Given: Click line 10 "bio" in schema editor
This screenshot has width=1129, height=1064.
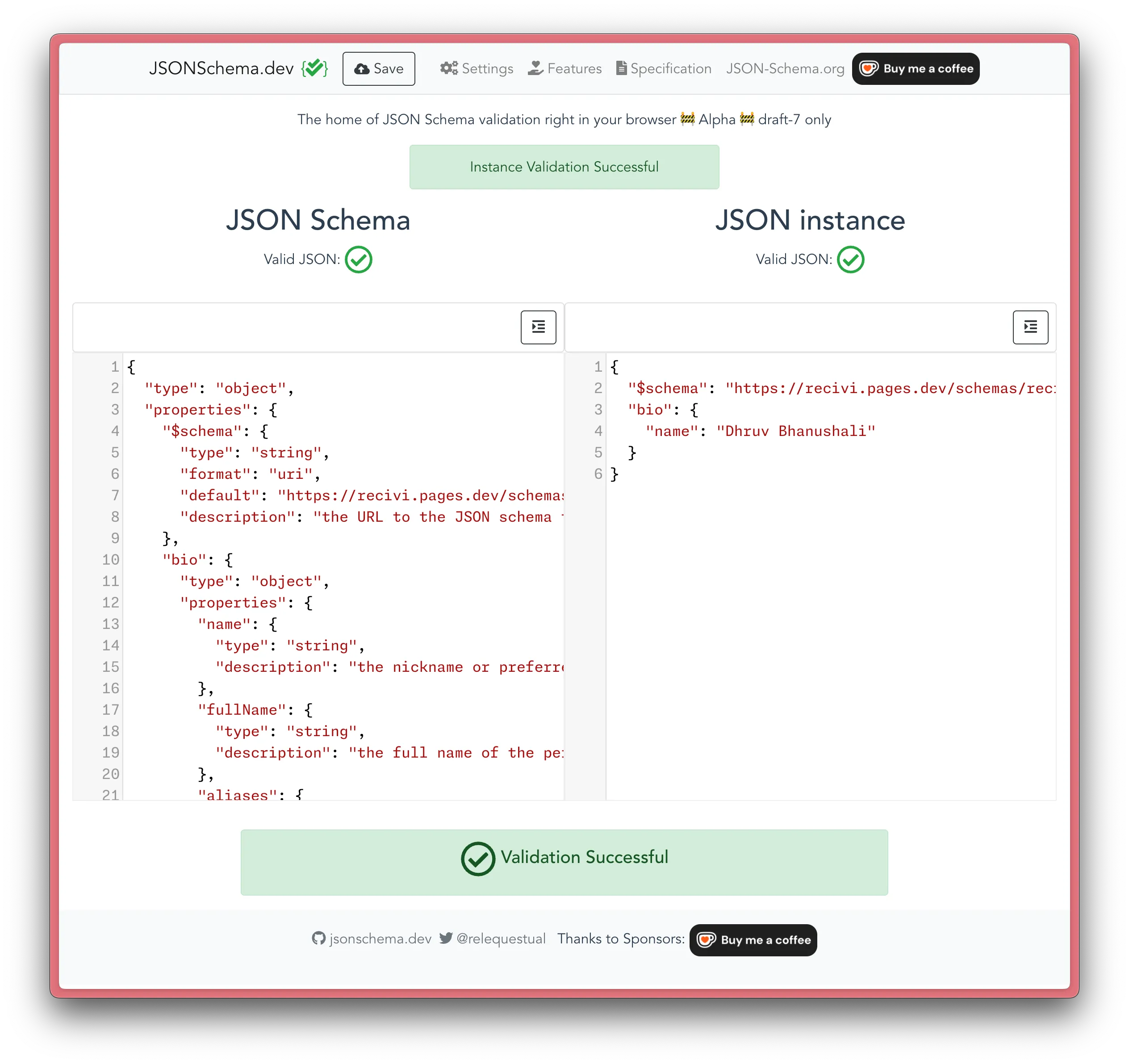Looking at the screenshot, I should tap(184, 560).
